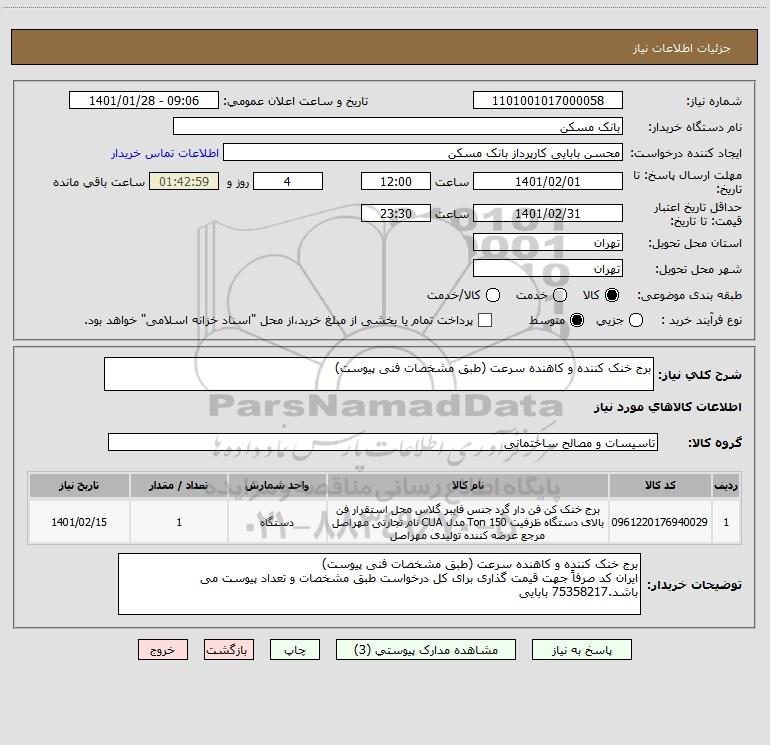Choose متوسط purchase process type
Screen dimensions: 770x745
click(577, 320)
